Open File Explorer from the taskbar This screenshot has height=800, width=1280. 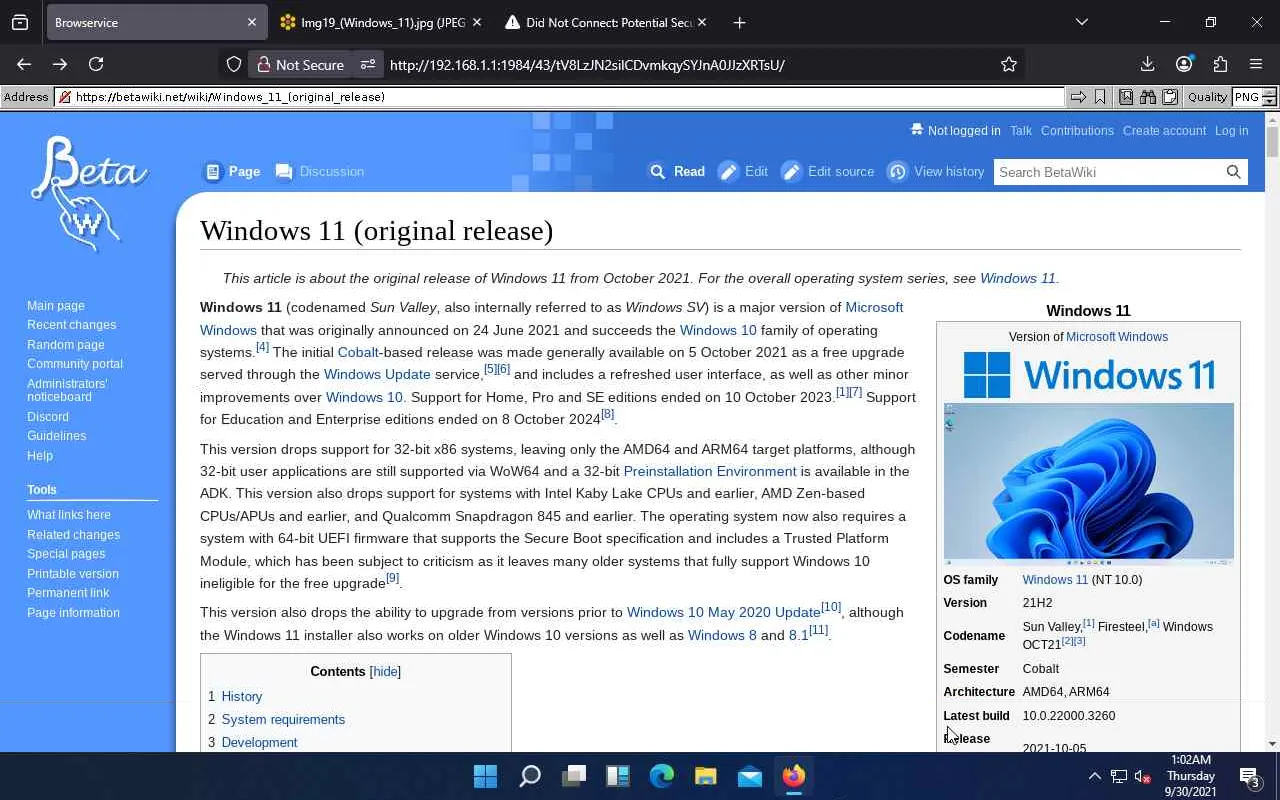706,776
